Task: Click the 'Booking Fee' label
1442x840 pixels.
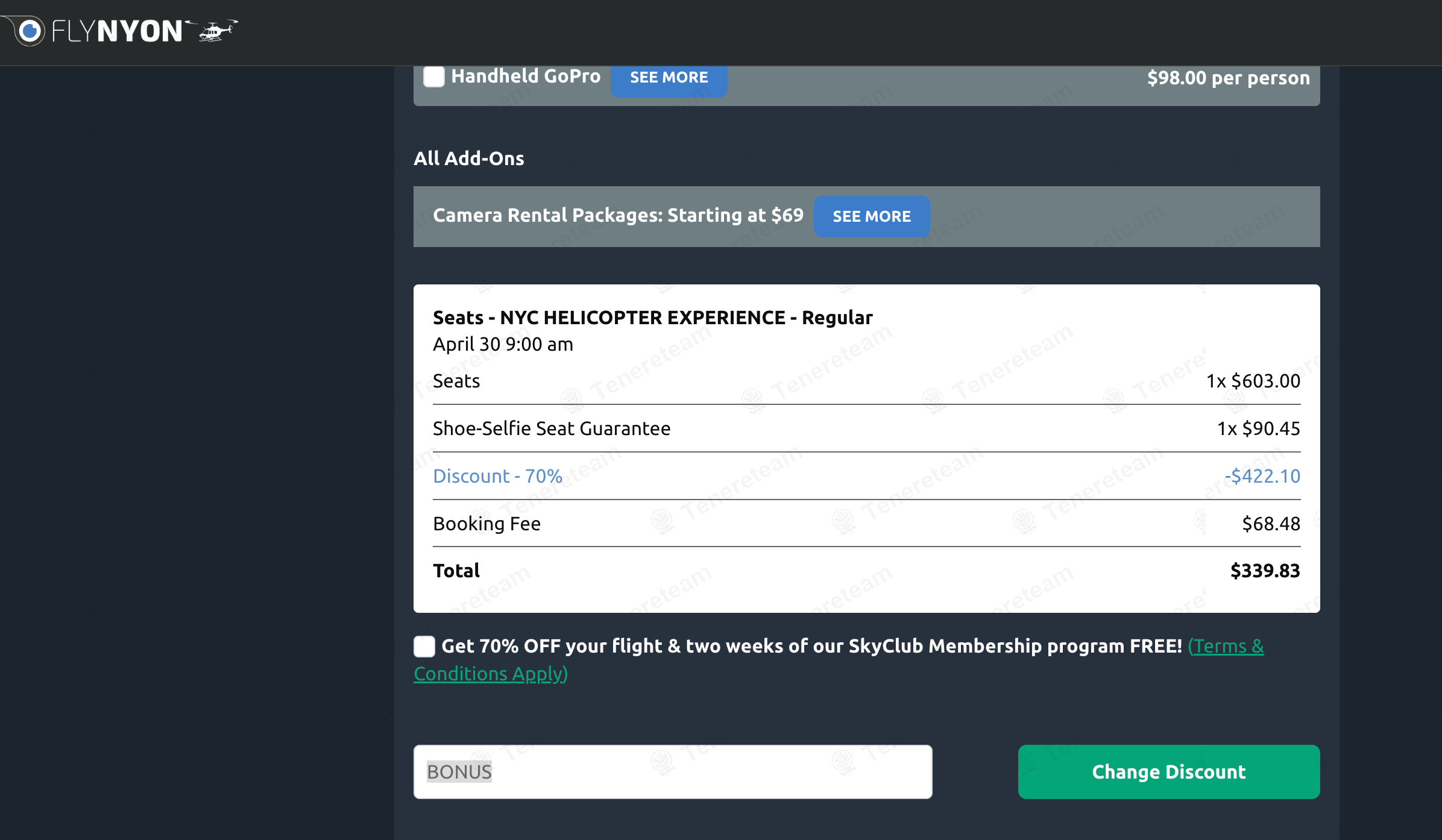Action: (x=487, y=524)
